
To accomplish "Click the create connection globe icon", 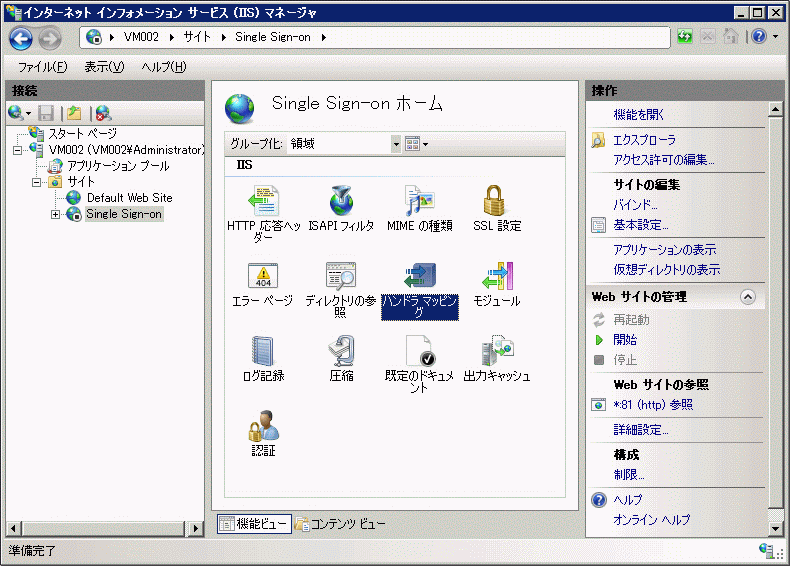I will point(16,113).
